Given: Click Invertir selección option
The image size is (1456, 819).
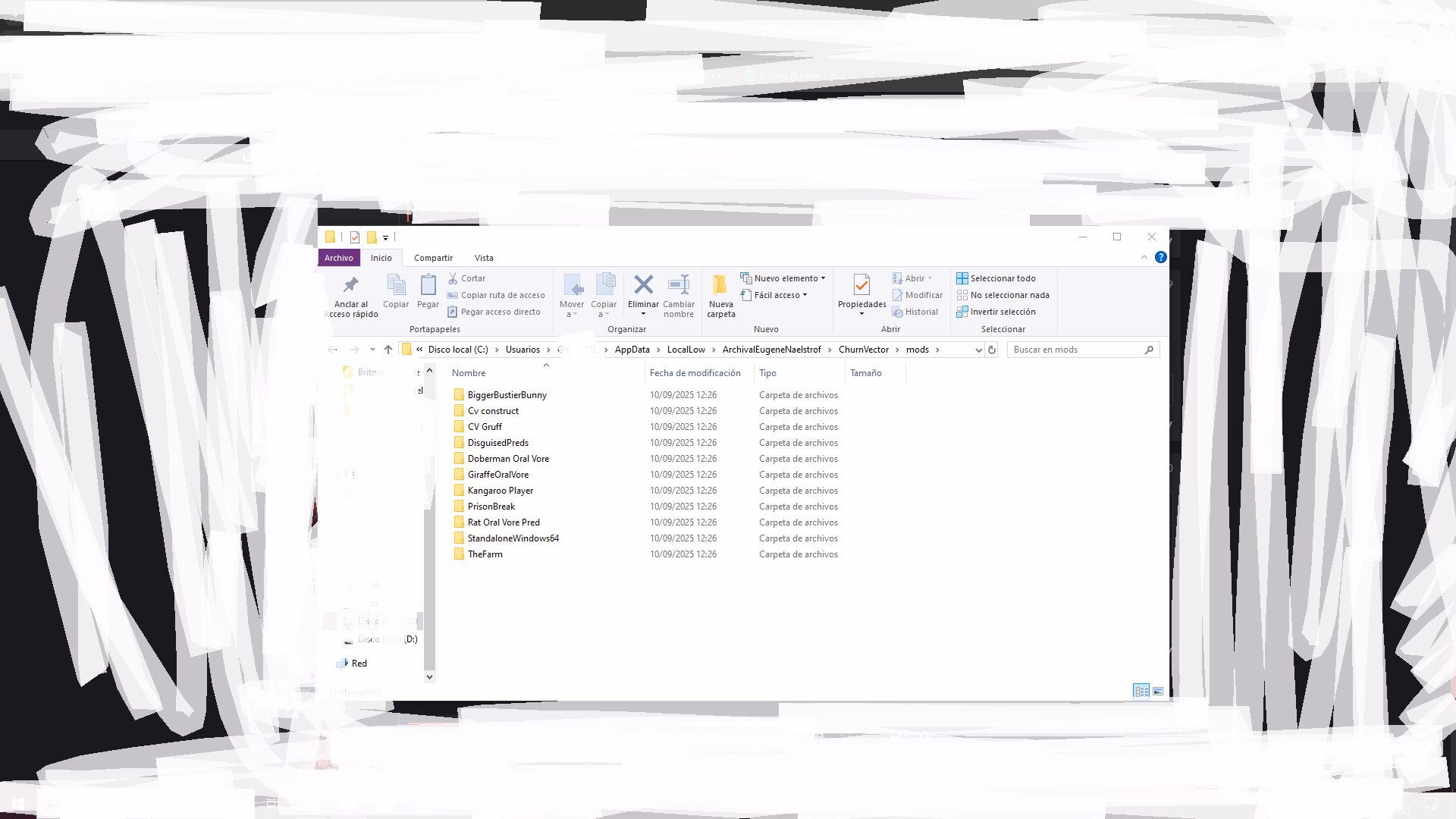Looking at the screenshot, I should [1003, 312].
